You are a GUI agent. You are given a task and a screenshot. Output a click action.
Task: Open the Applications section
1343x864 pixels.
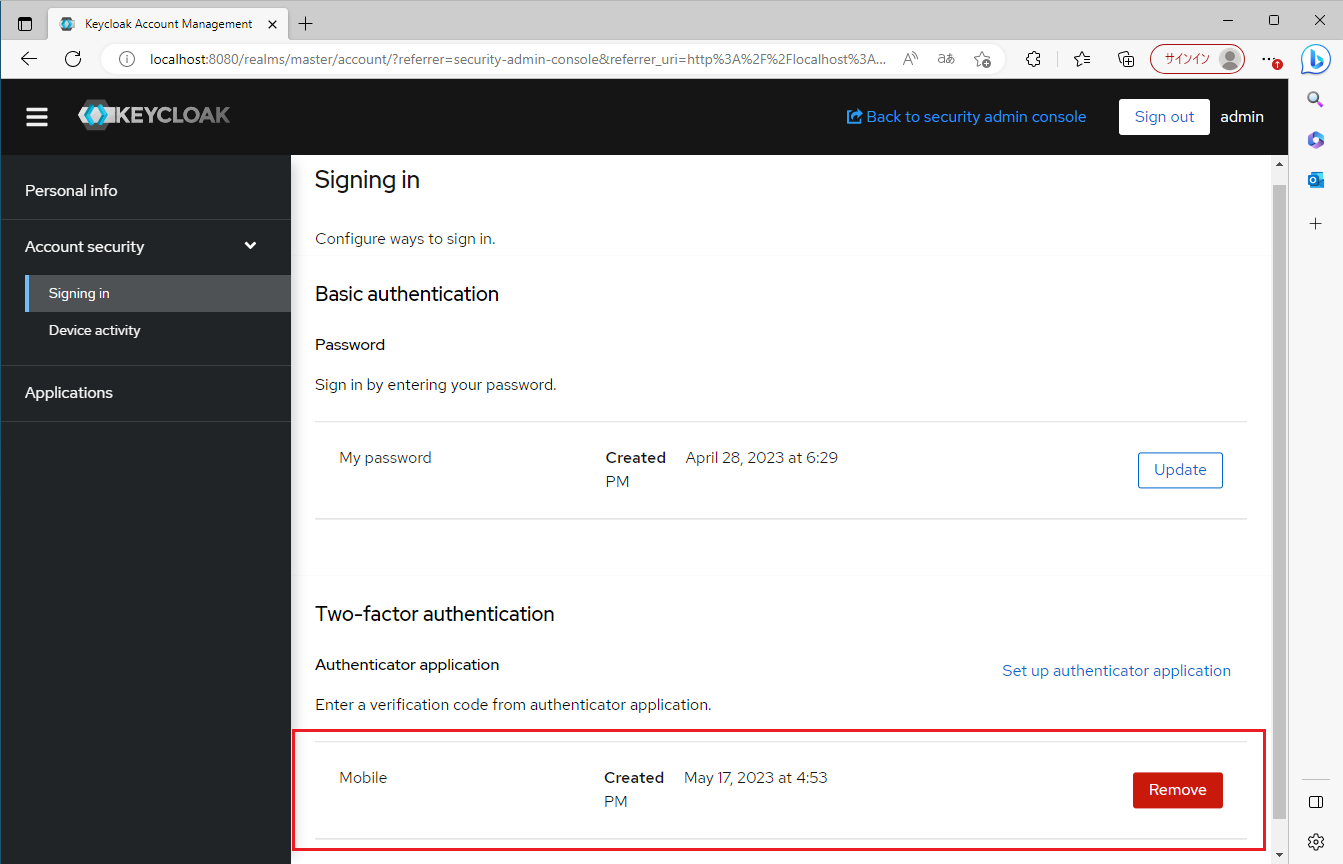[68, 392]
